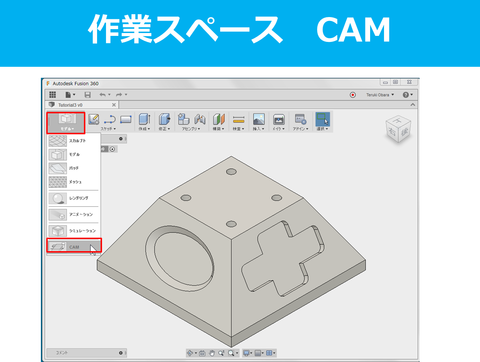Choose レンダリング workspace from menu
This screenshot has width=480, height=362.
pos(74,198)
